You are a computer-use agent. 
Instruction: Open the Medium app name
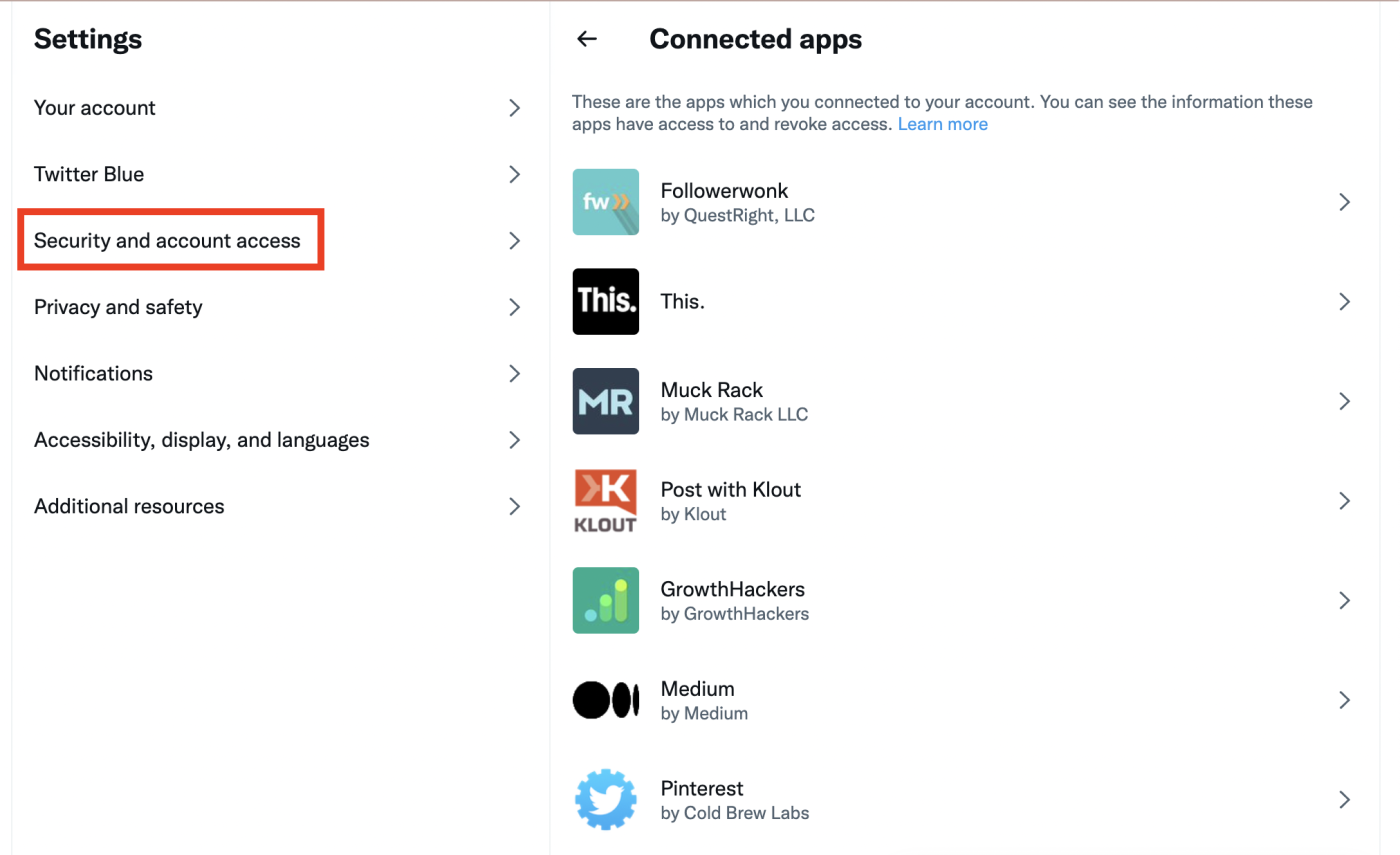(x=698, y=688)
